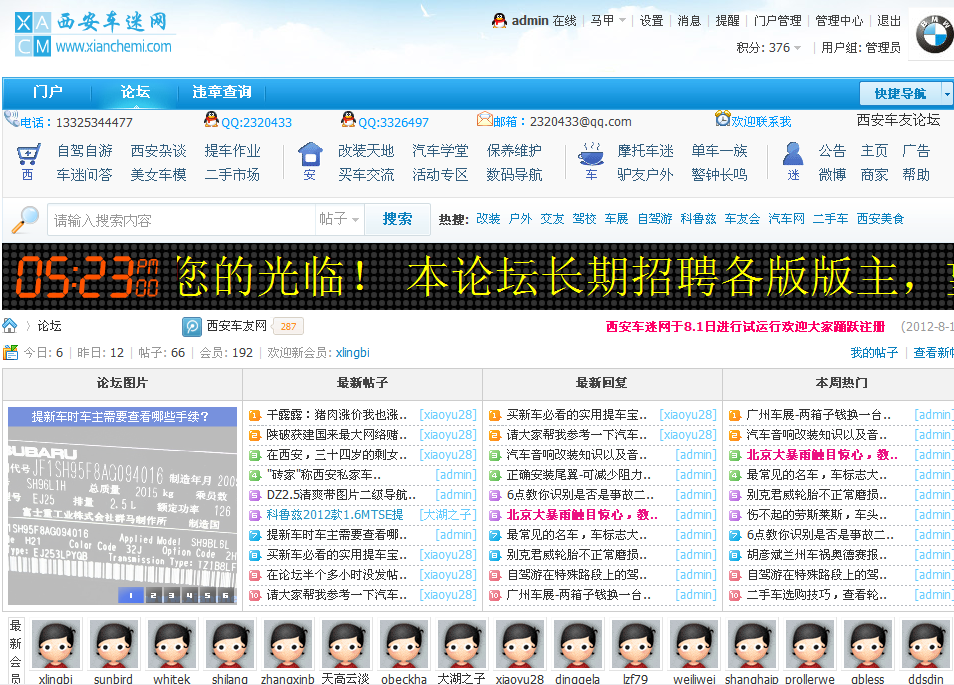Click the person silhouette category icon

[793, 154]
